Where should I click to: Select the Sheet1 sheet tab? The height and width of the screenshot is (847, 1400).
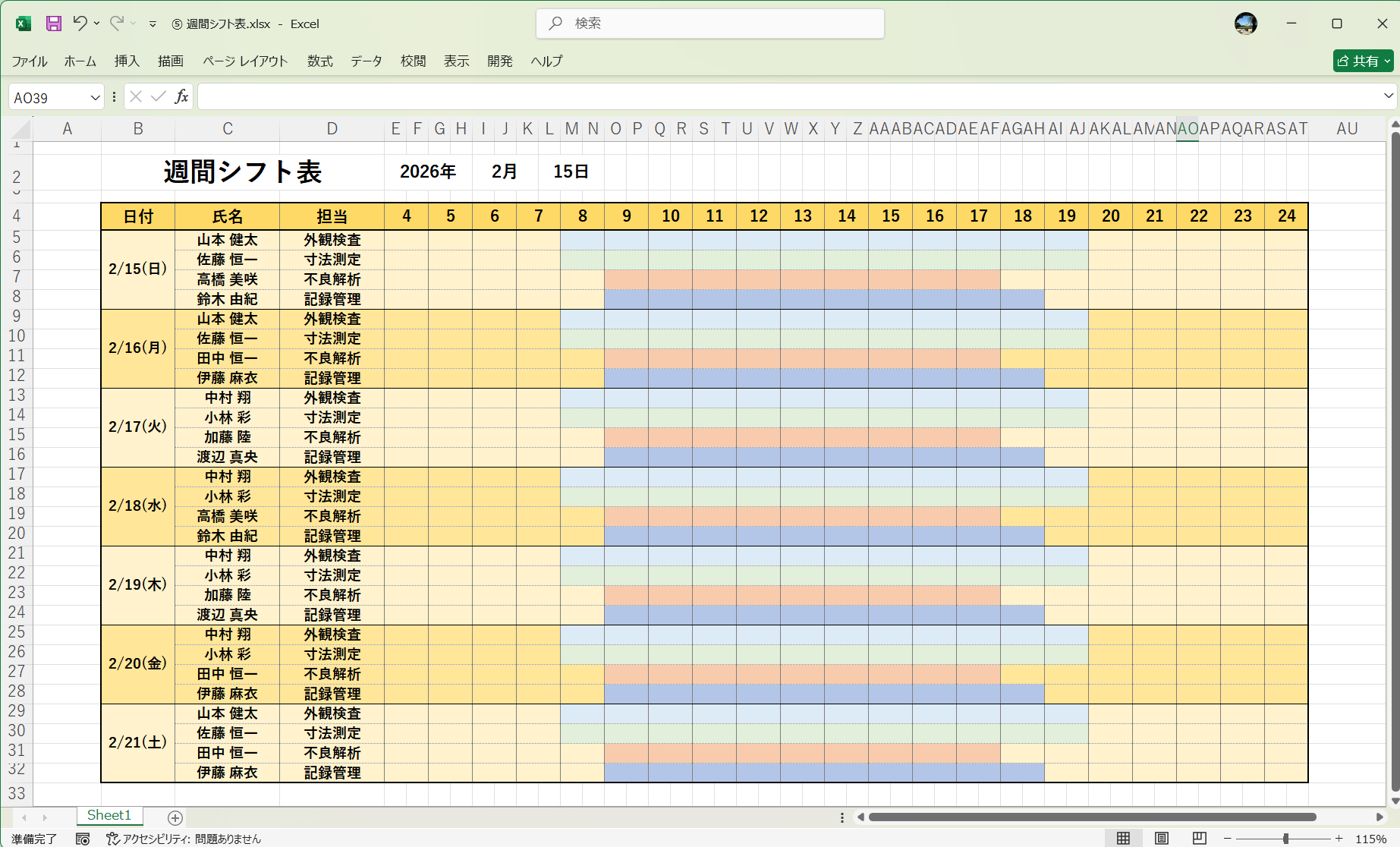click(x=109, y=814)
